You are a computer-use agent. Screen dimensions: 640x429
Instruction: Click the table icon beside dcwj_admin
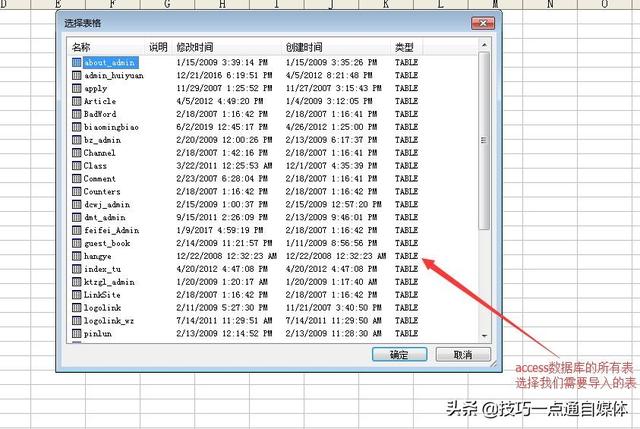pyautogui.click(x=76, y=204)
